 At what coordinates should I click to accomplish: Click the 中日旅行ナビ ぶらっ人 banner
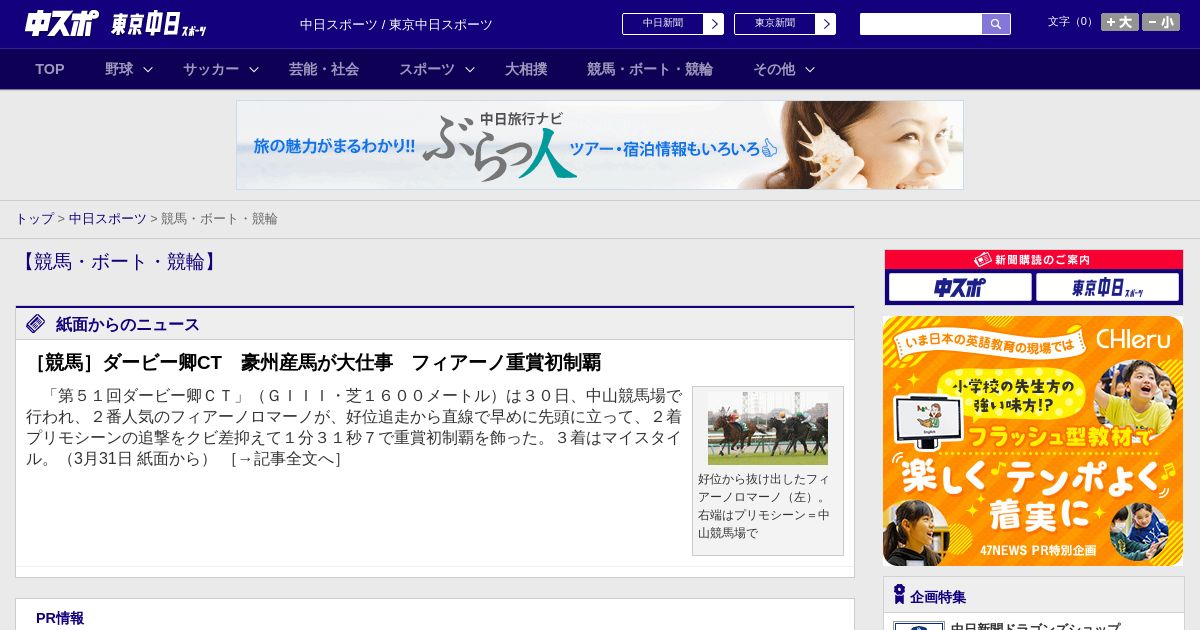[x=600, y=145]
